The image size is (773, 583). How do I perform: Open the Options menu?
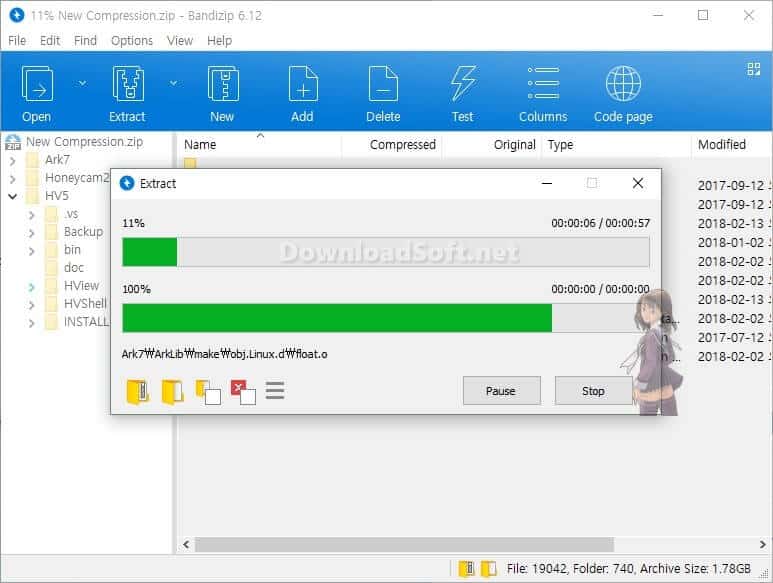[132, 40]
